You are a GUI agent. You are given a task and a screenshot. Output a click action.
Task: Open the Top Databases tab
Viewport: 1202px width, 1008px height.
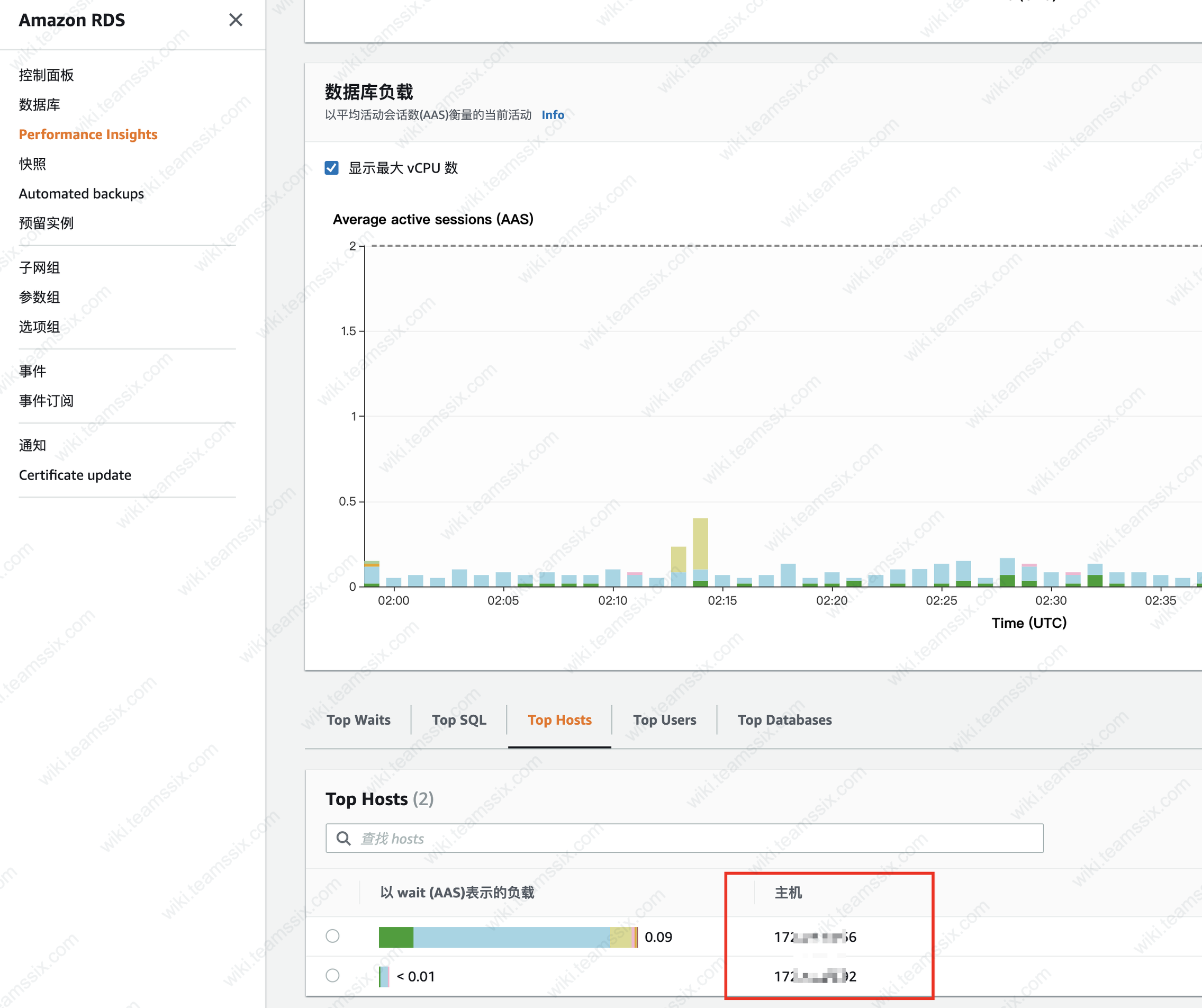click(784, 719)
